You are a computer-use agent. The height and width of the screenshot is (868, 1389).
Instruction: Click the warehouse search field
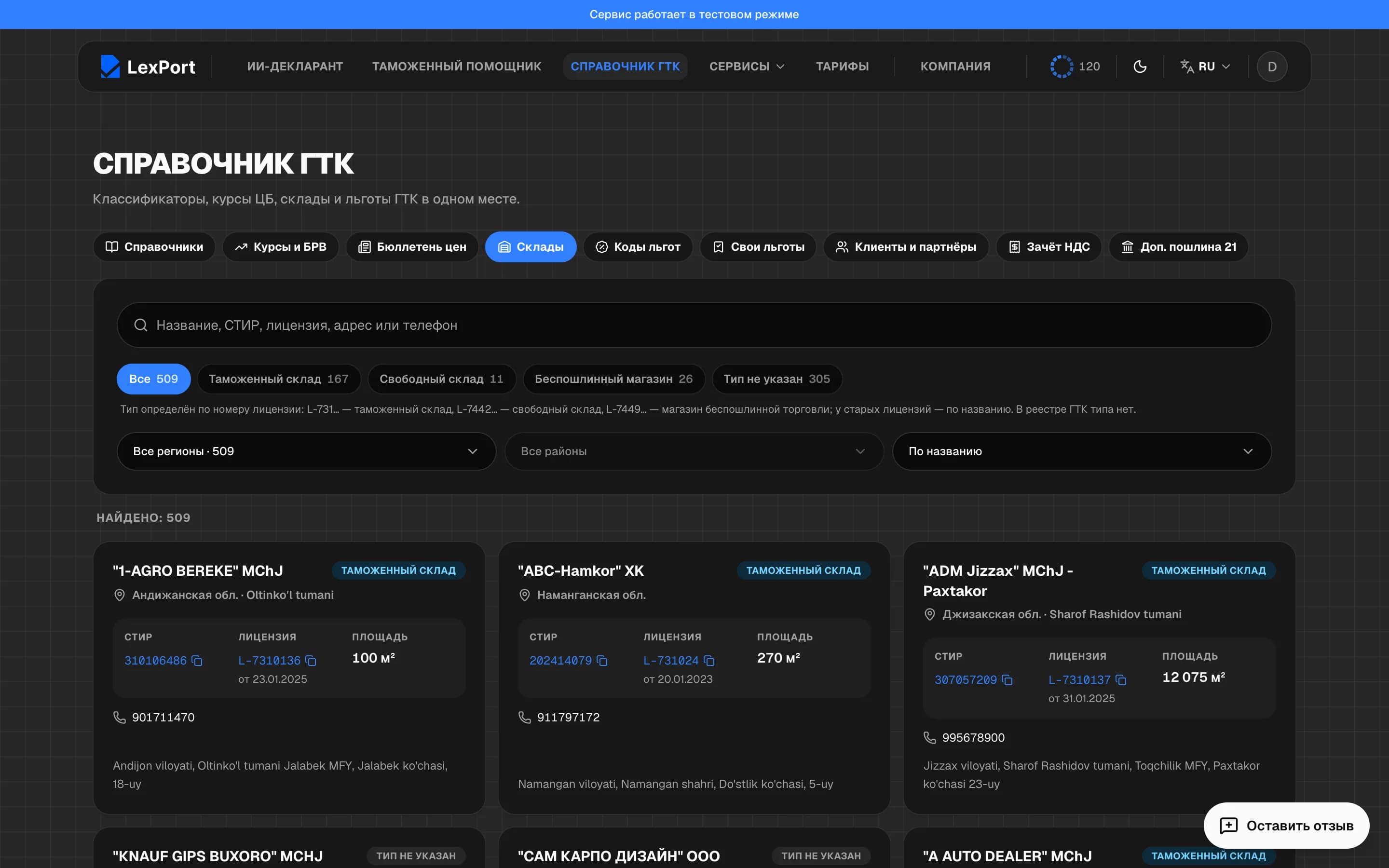[694, 325]
